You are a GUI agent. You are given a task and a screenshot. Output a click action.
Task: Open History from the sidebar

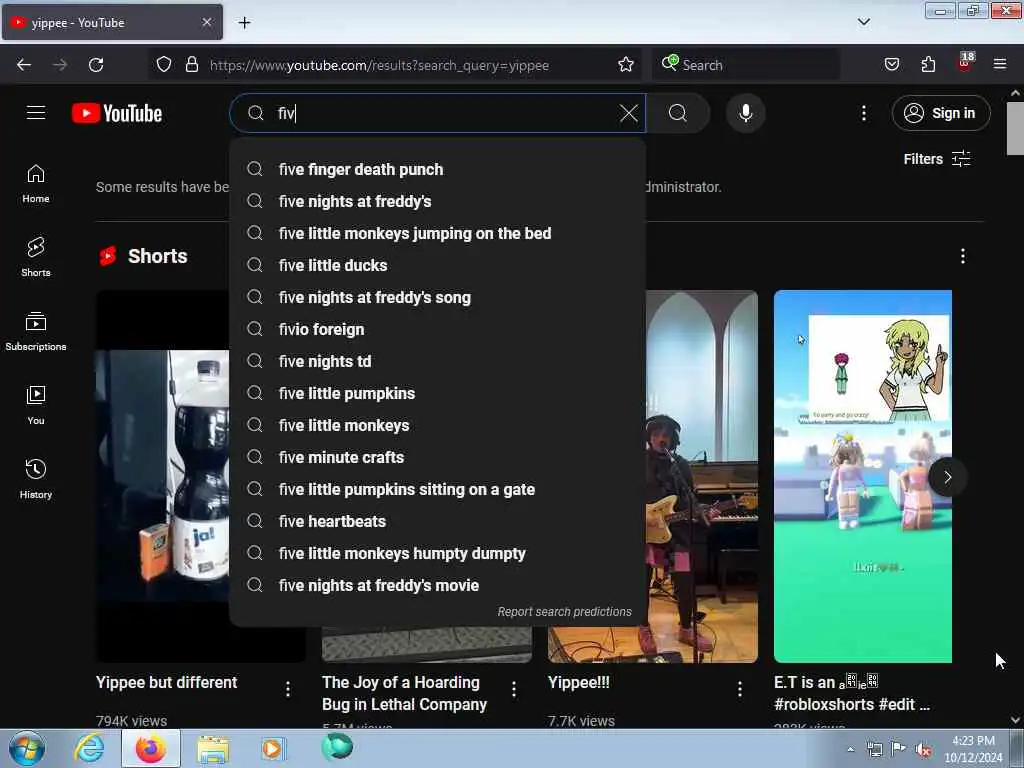click(36, 479)
